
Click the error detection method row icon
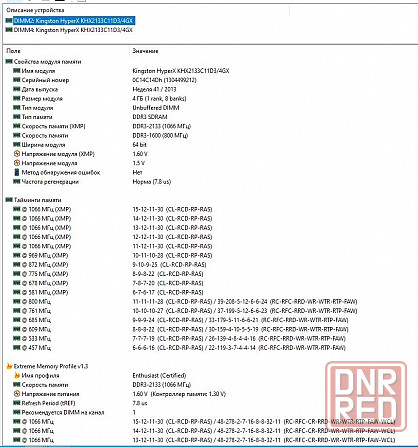point(17,172)
